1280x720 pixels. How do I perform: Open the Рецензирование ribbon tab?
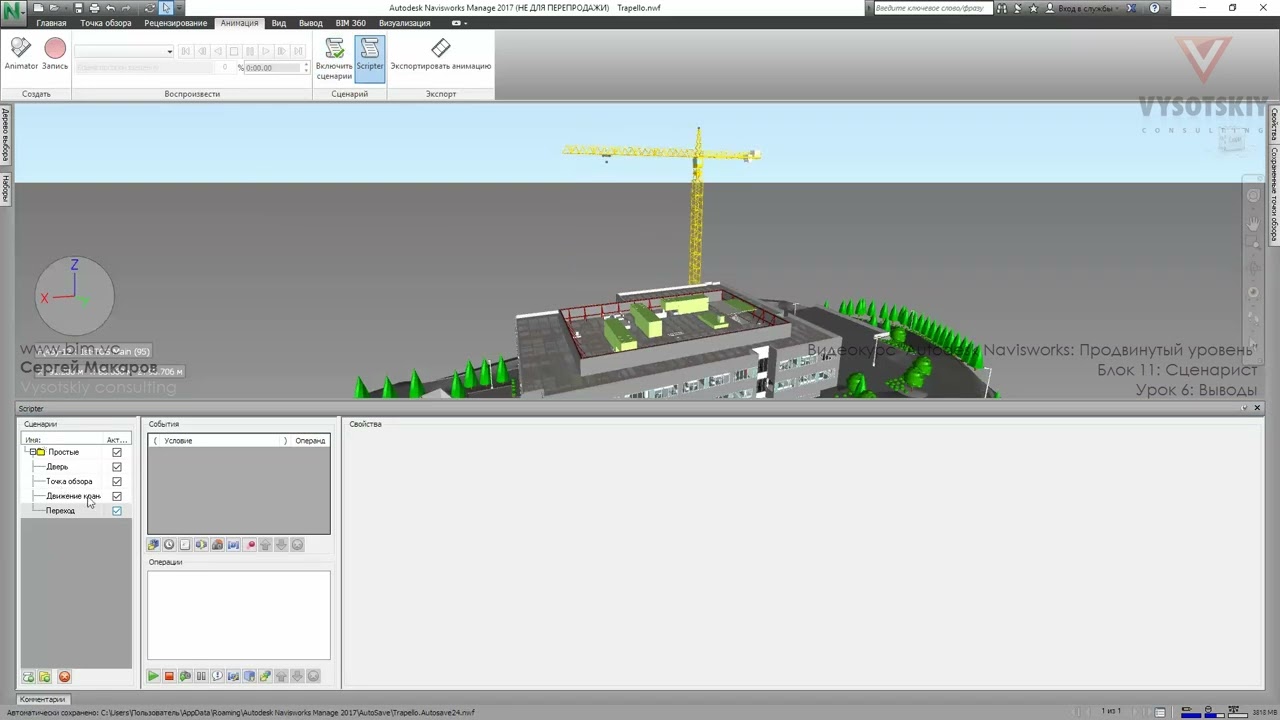(x=176, y=23)
